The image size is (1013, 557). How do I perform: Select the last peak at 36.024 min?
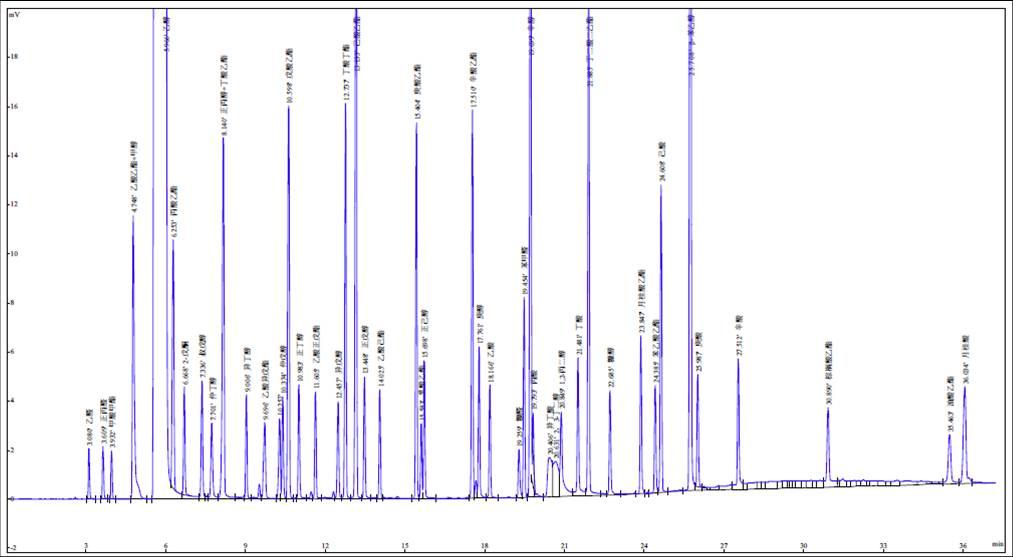[x=964, y=386]
